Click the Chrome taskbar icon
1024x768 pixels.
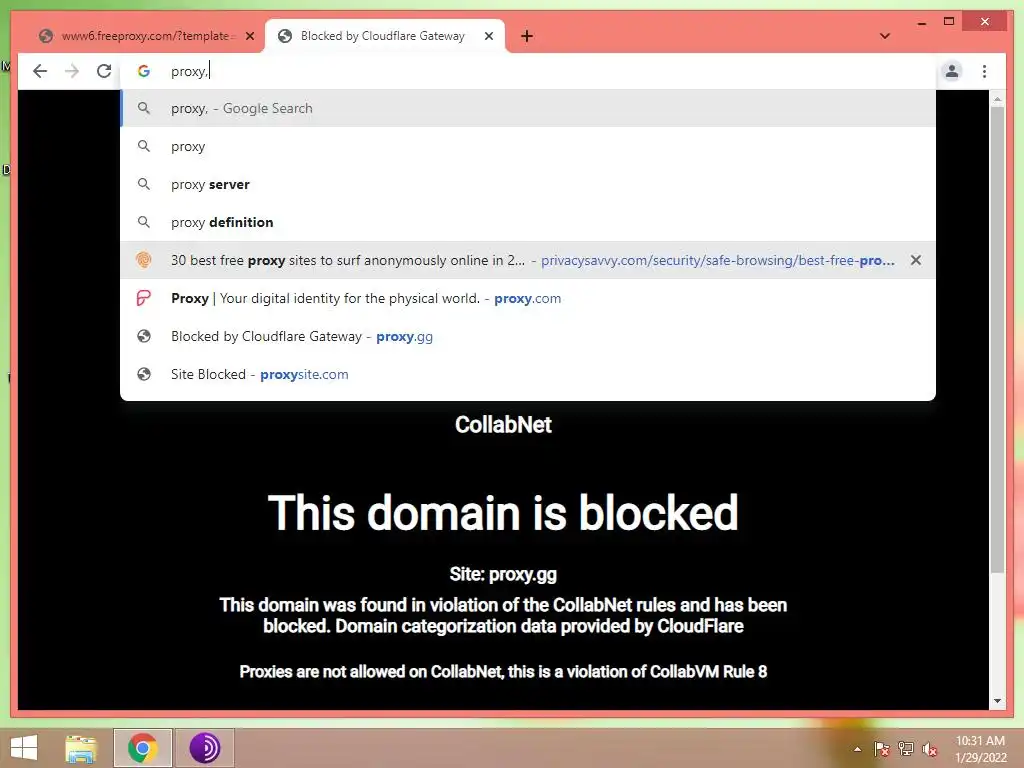[143, 748]
